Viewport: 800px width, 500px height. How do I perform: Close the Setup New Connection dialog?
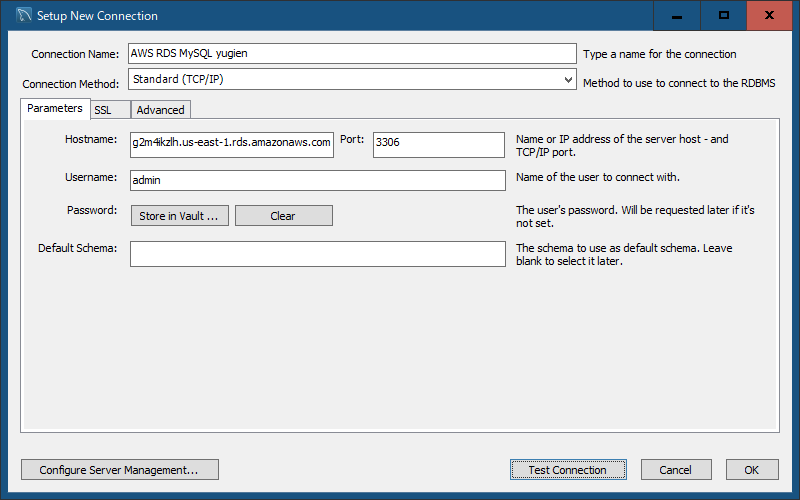pos(769,16)
